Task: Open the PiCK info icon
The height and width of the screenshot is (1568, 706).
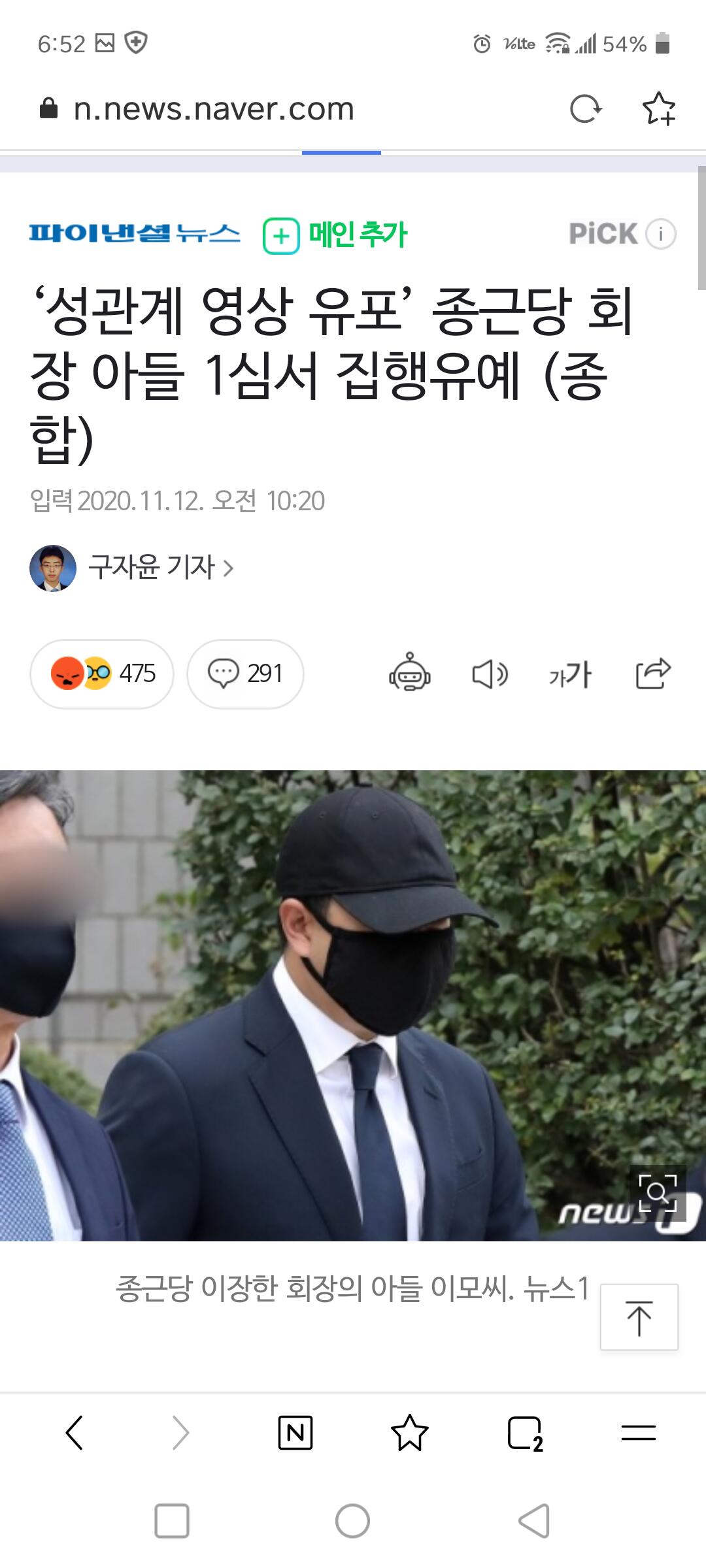Action: coord(661,234)
